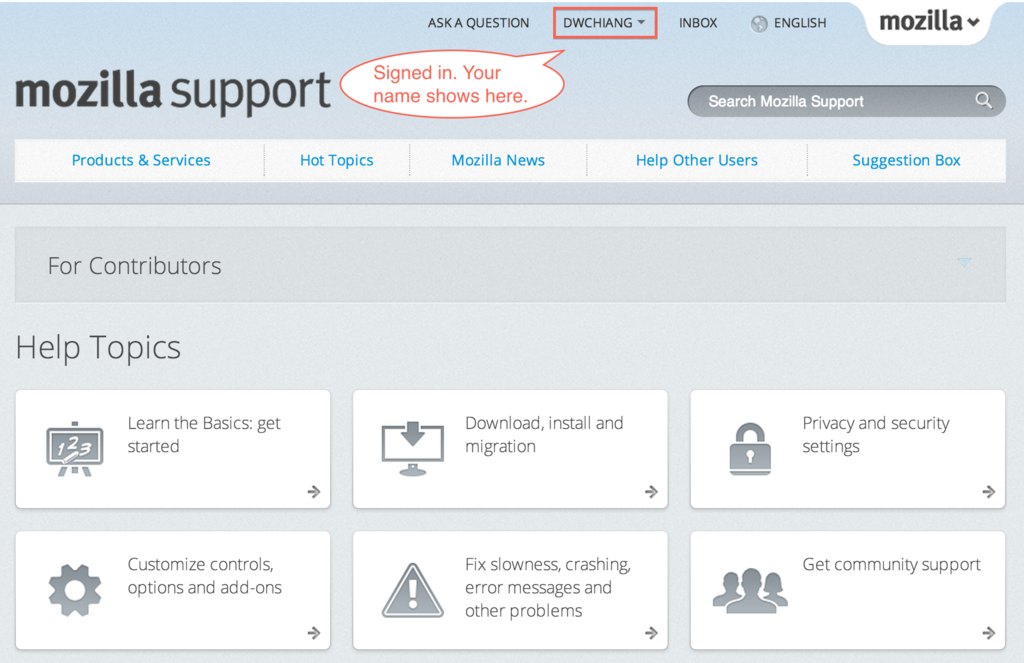The height and width of the screenshot is (663, 1024).
Task: Open the mozilla tab dropdown
Action: (929, 22)
